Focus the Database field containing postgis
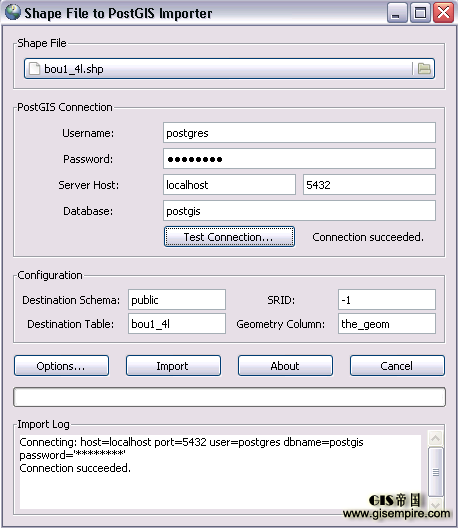Viewport: 458px width, 528px height. [x=299, y=210]
